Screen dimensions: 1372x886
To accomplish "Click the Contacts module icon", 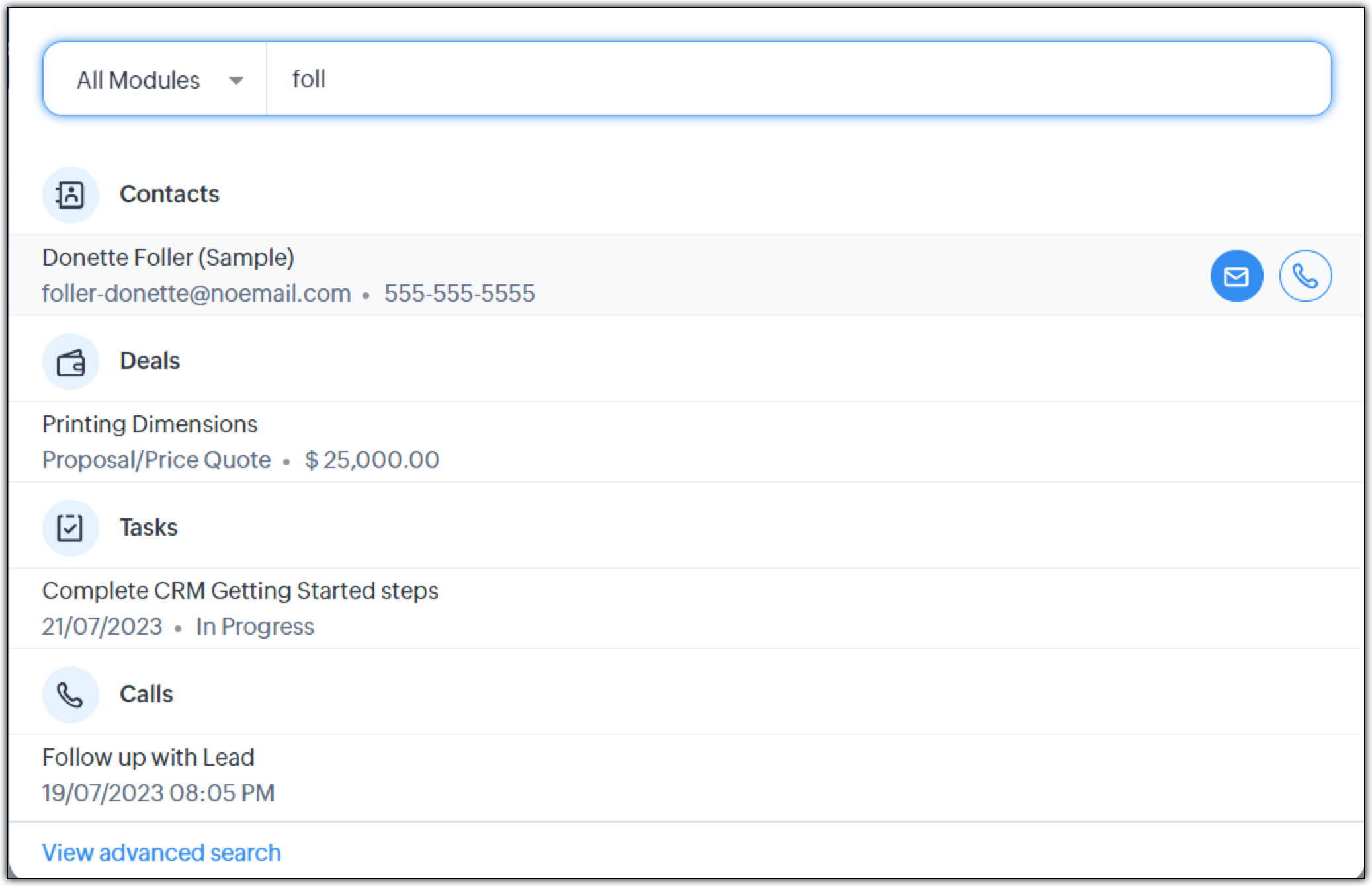I will (x=70, y=194).
